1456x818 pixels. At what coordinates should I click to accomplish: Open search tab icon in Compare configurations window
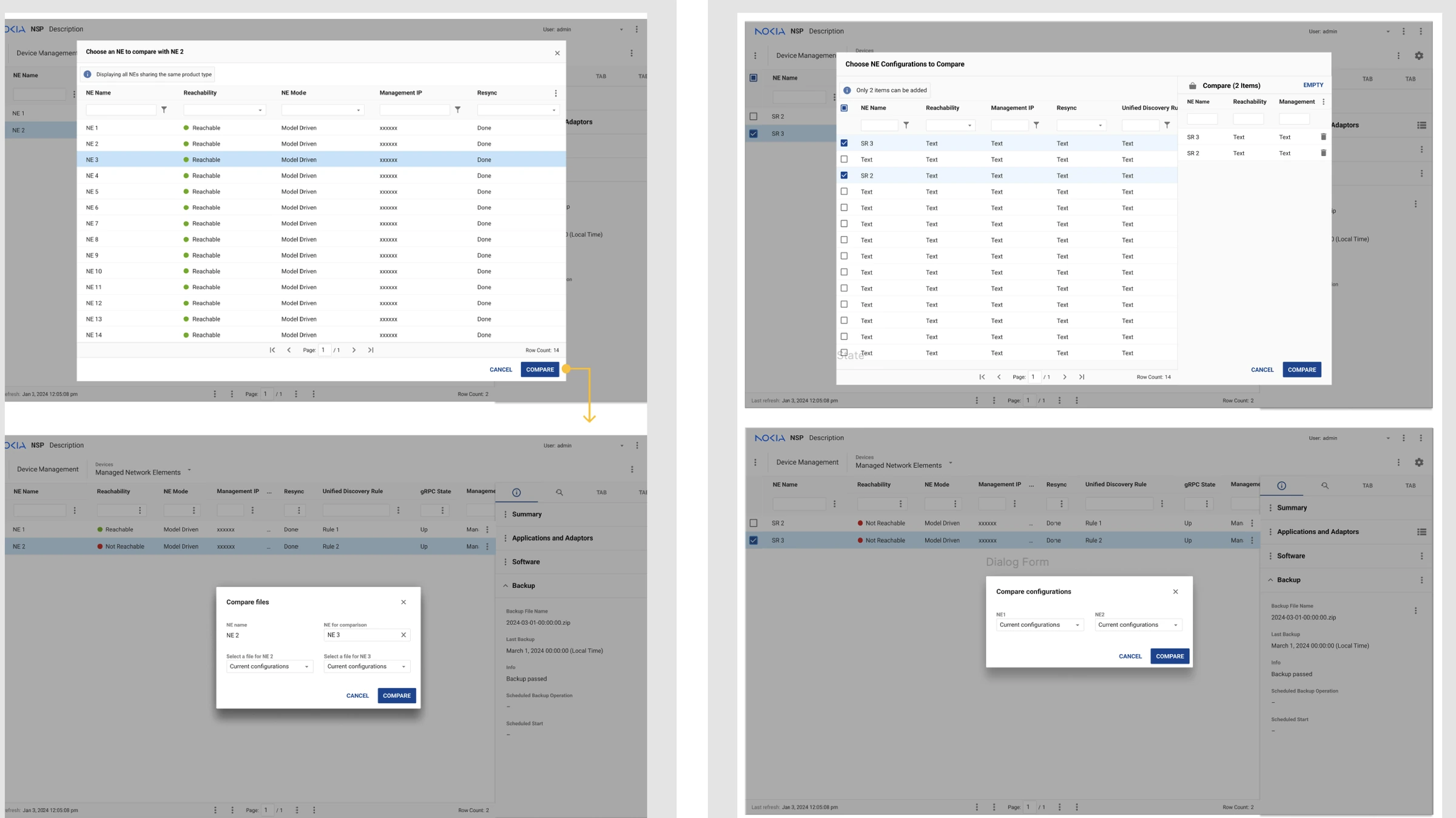tap(1324, 485)
